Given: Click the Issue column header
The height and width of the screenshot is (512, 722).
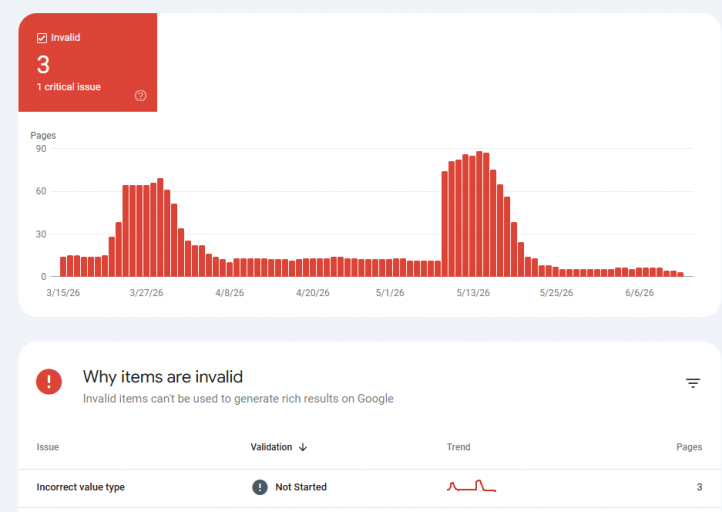Looking at the screenshot, I should tap(47, 447).
